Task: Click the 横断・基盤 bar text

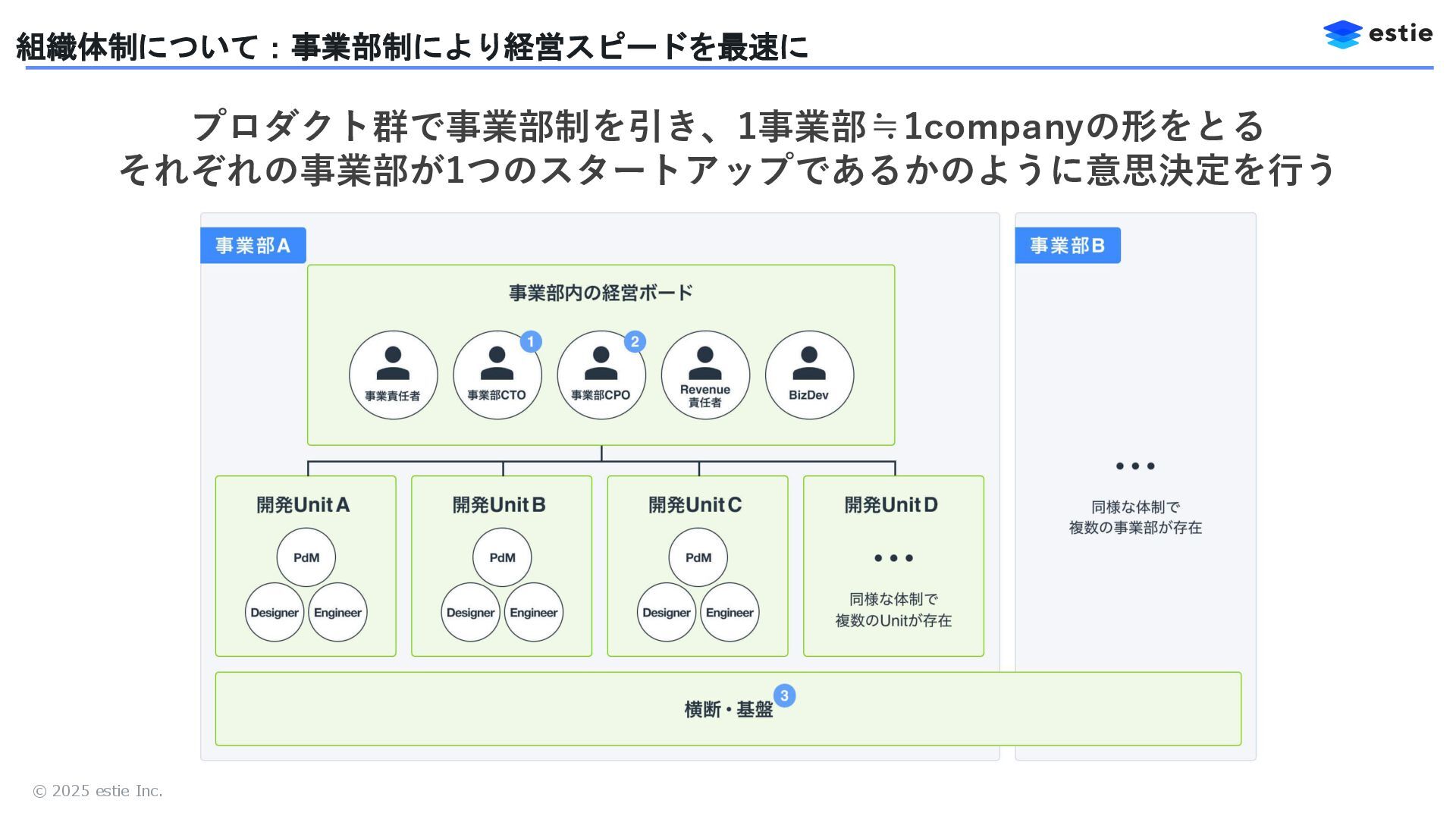Action: tap(728, 710)
